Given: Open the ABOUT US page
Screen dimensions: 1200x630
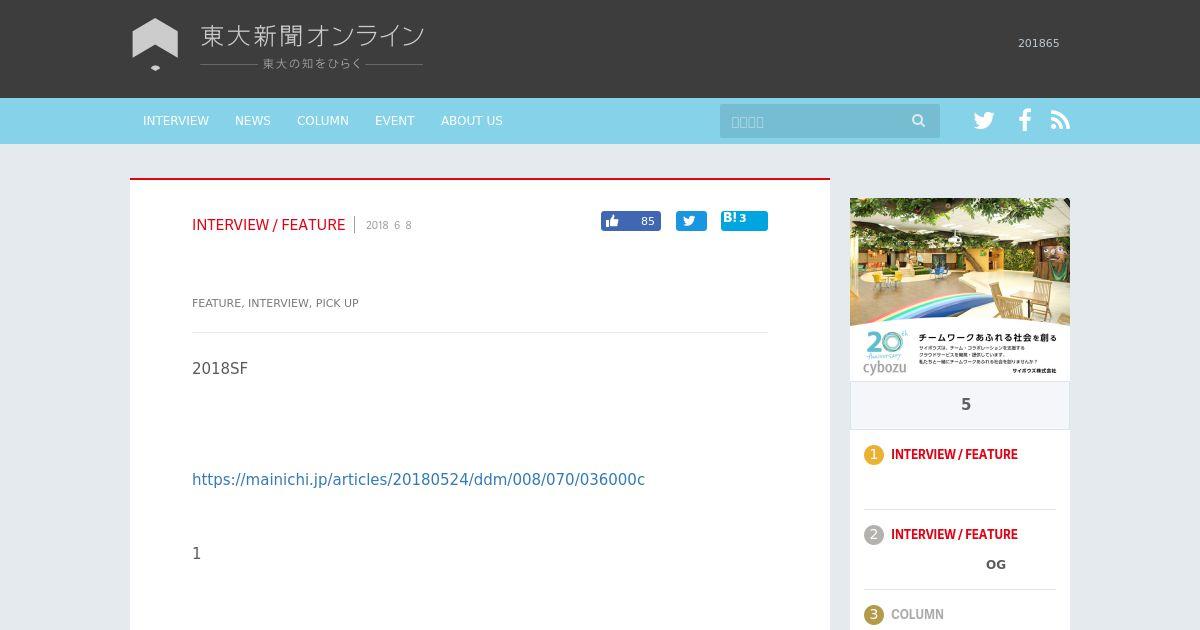Looking at the screenshot, I should [x=472, y=121].
